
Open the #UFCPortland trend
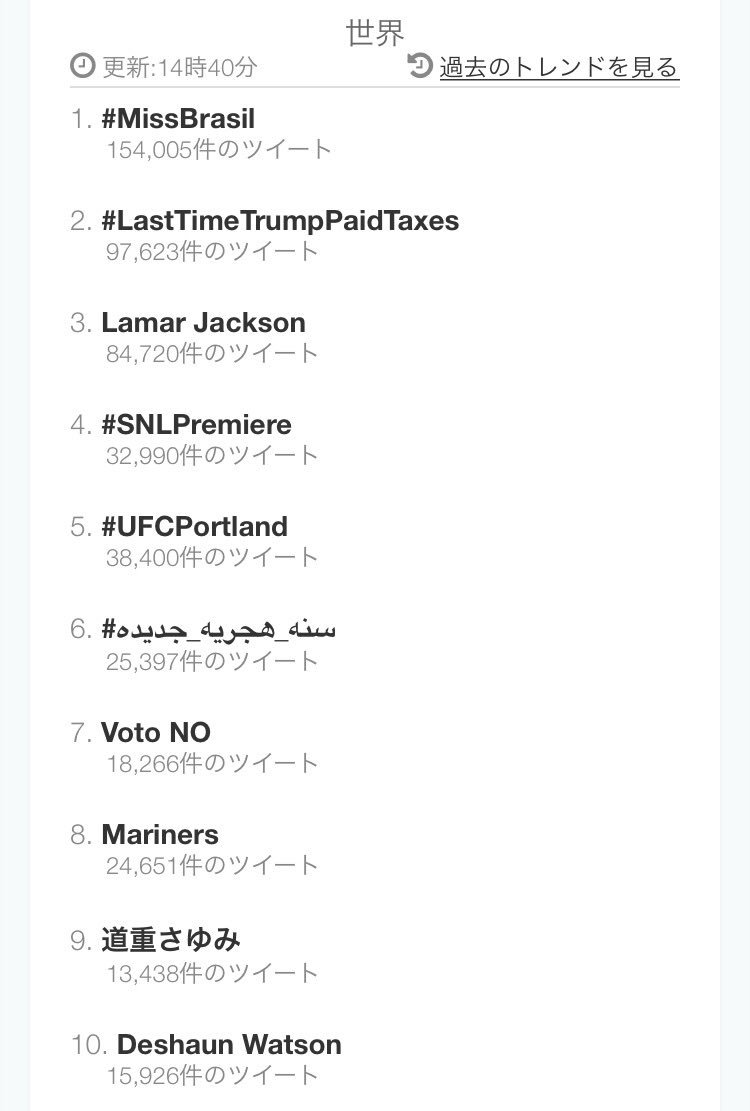(x=194, y=527)
